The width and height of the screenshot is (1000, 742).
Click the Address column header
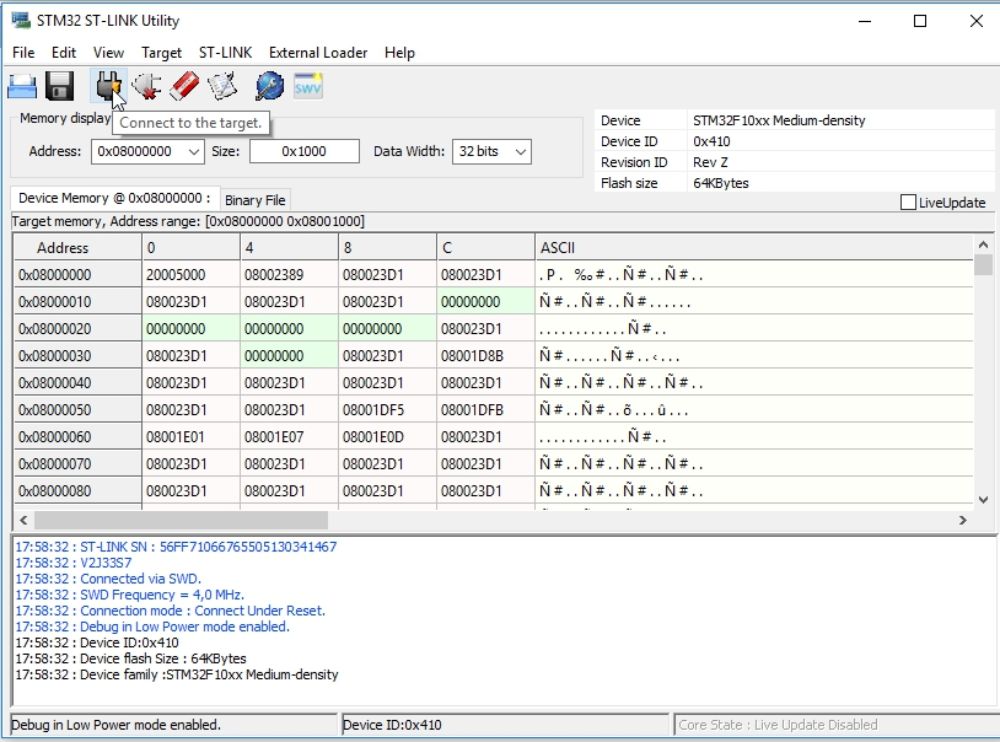pyautogui.click(x=77, y=248)
